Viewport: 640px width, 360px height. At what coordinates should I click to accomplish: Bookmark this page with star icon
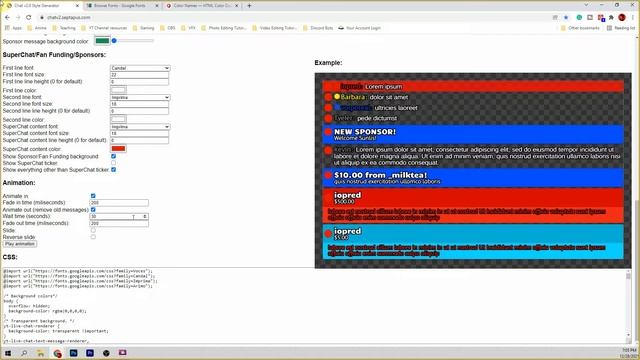tap(566, 18)
